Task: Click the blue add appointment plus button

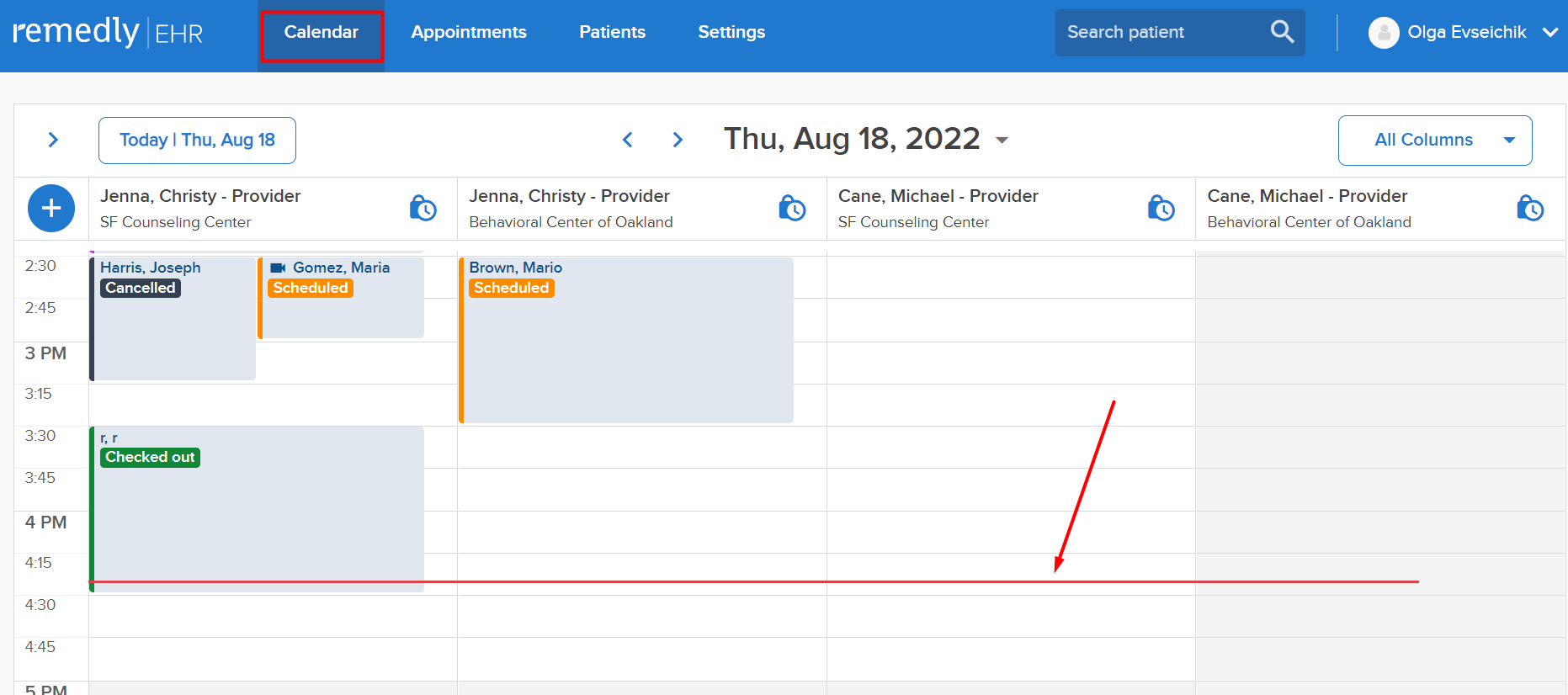Action: pos(51,208)
